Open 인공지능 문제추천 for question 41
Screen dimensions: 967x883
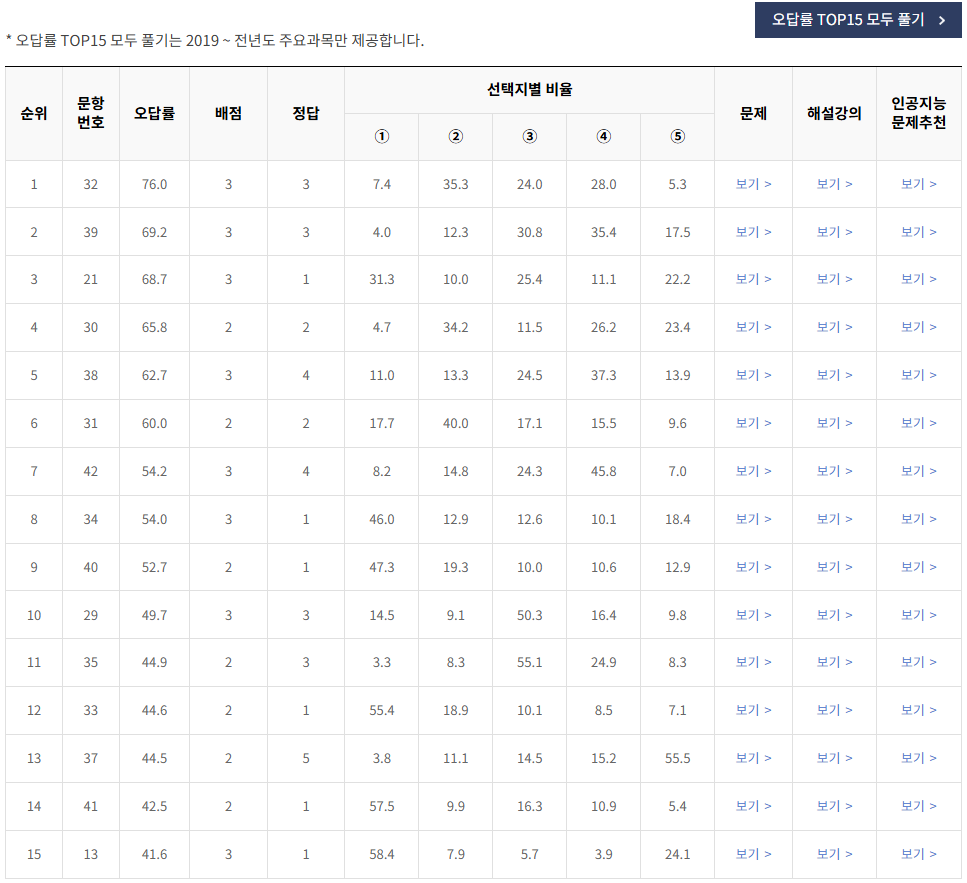917,806
